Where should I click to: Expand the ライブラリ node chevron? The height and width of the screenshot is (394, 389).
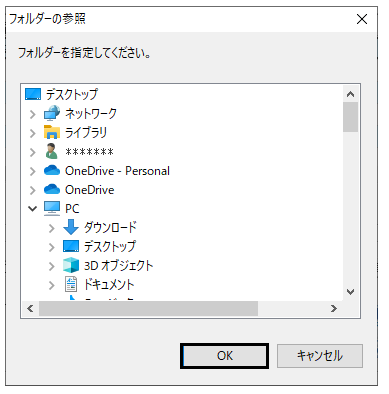click(32, 133)
